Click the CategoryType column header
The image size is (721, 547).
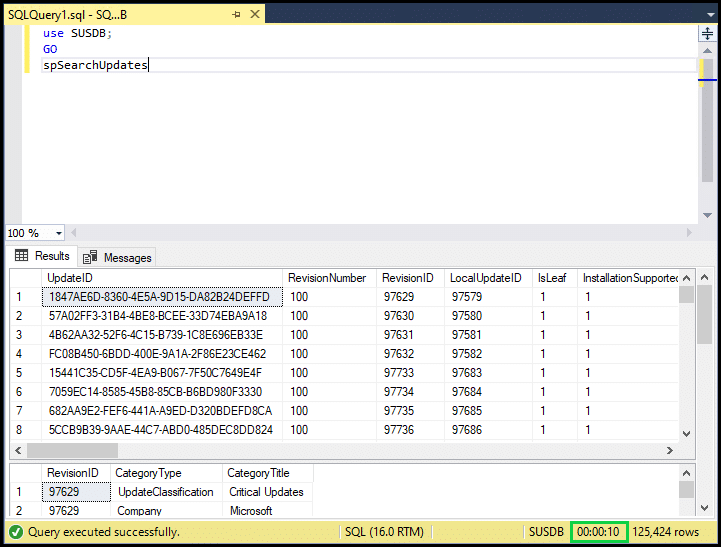[166, 473]
